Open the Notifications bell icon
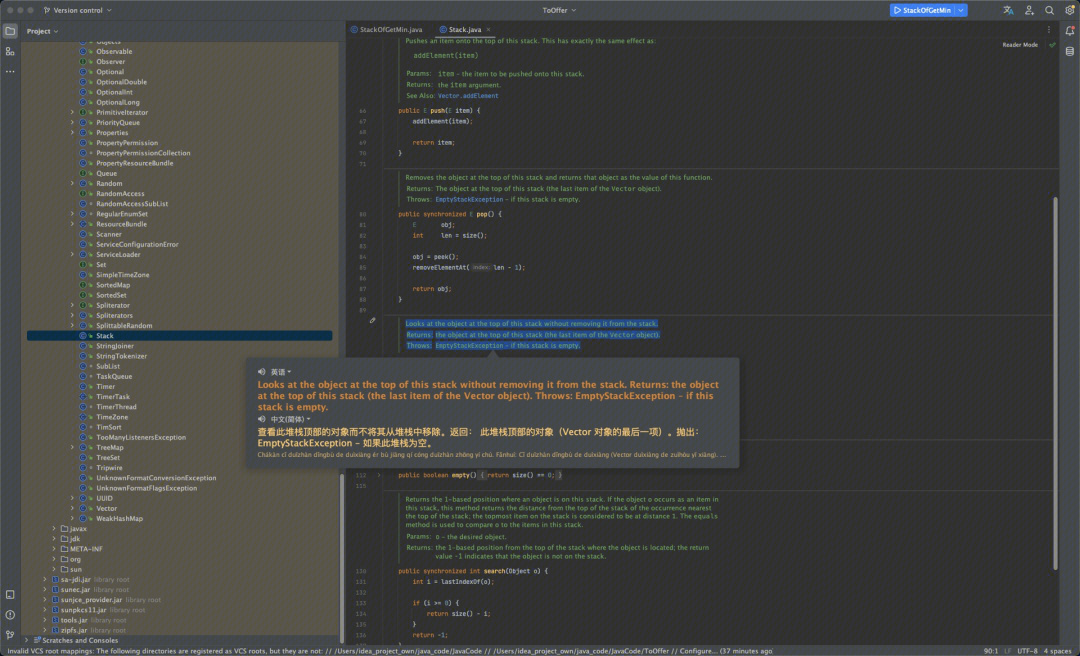The height and width of the screenshot is (656, 1080). coord(1070,31)
